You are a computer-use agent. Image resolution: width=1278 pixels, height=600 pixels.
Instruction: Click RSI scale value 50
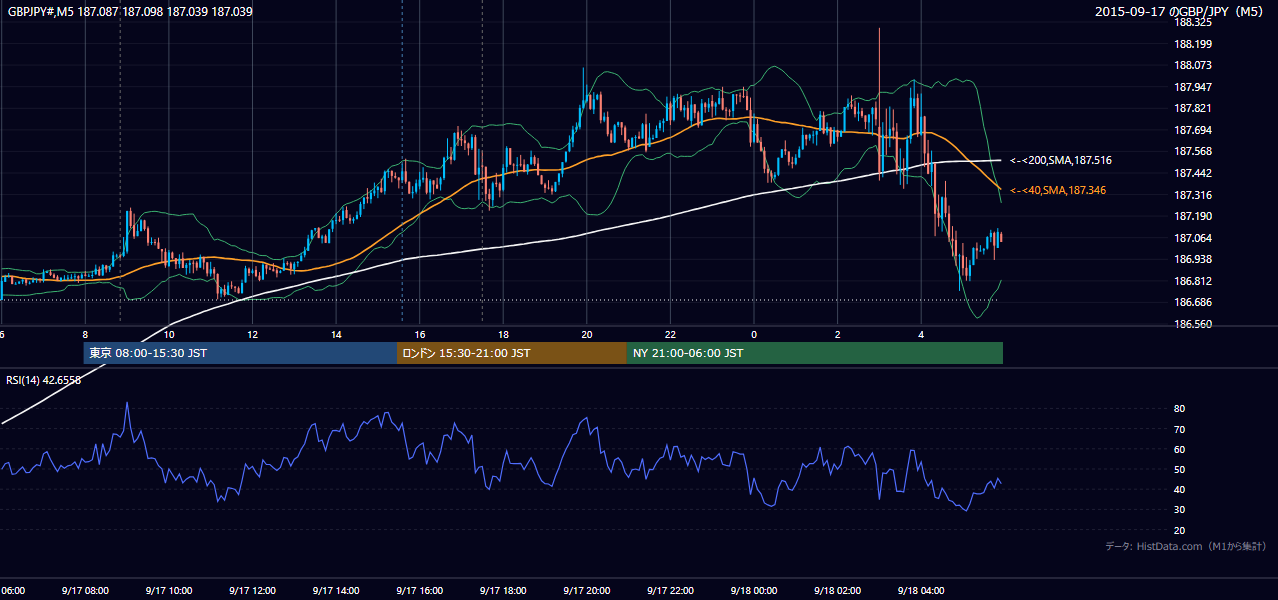click(x=1180, y=469)
